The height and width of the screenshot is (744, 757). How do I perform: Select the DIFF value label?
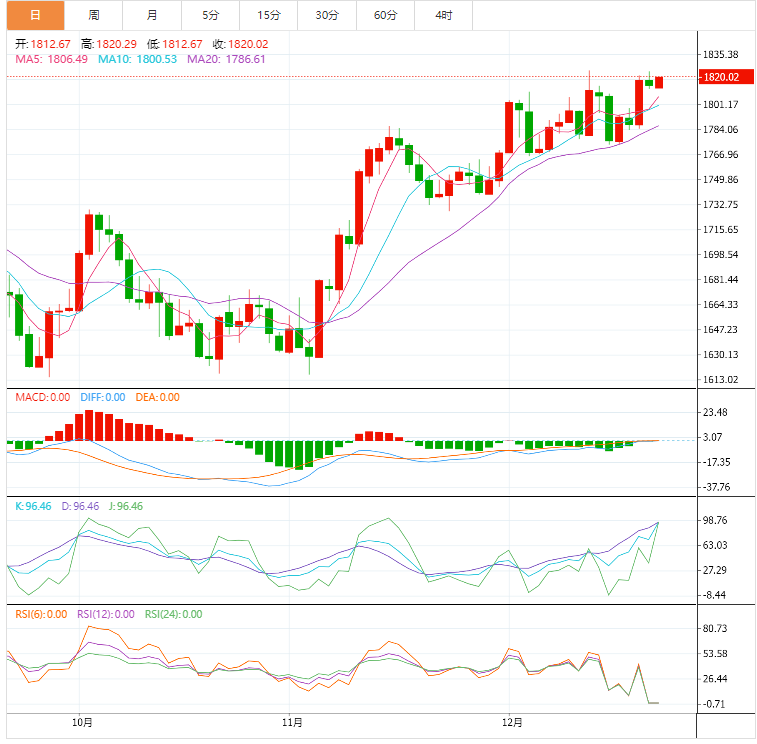point(101,397)
